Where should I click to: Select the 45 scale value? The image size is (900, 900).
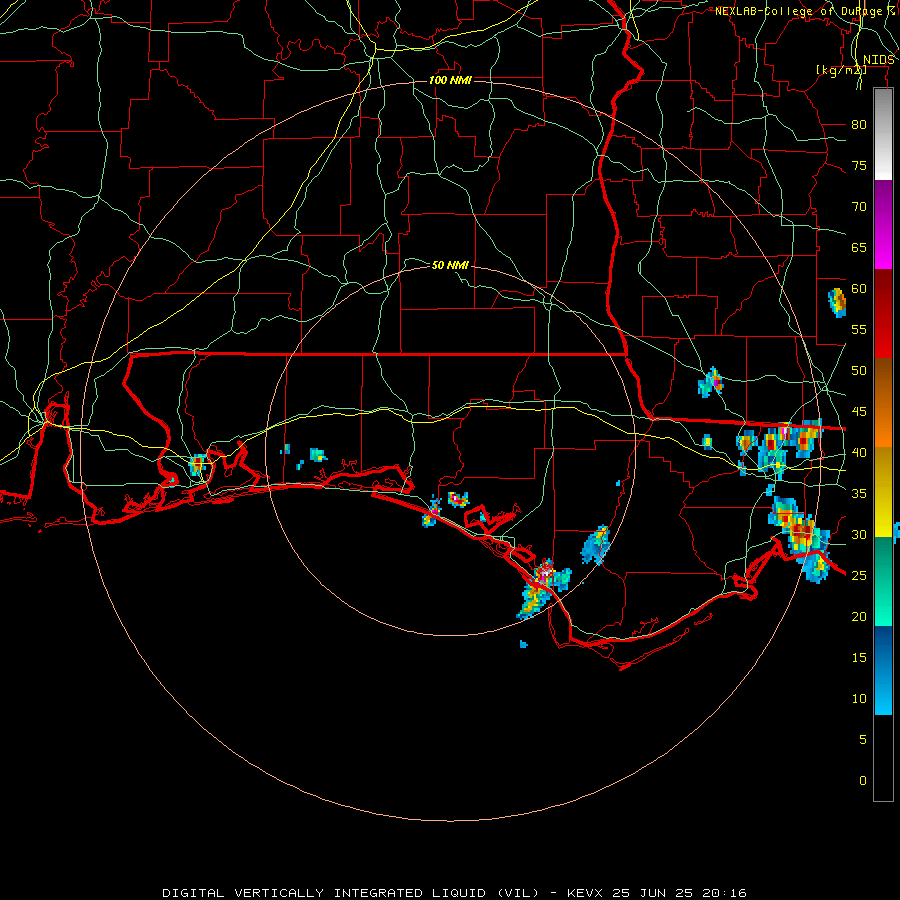(x=859, y=412)
